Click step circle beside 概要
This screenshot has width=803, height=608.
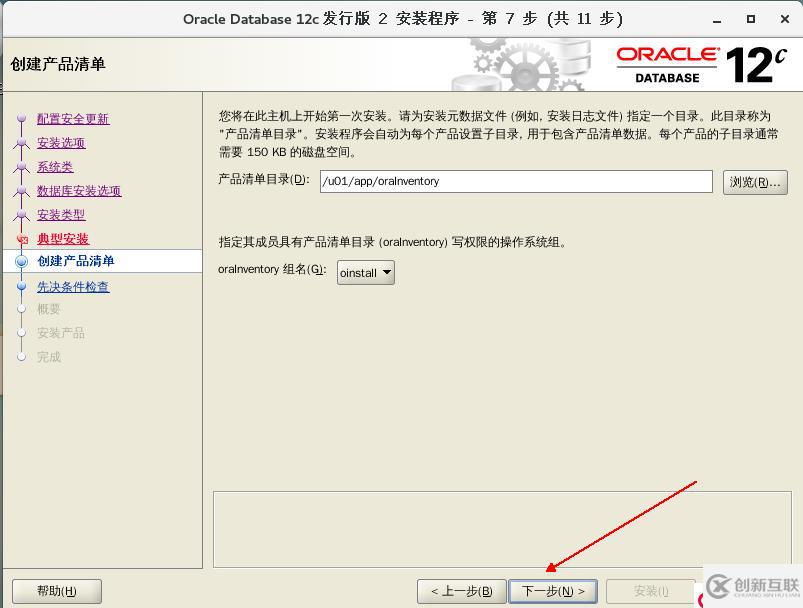[22, 309]
